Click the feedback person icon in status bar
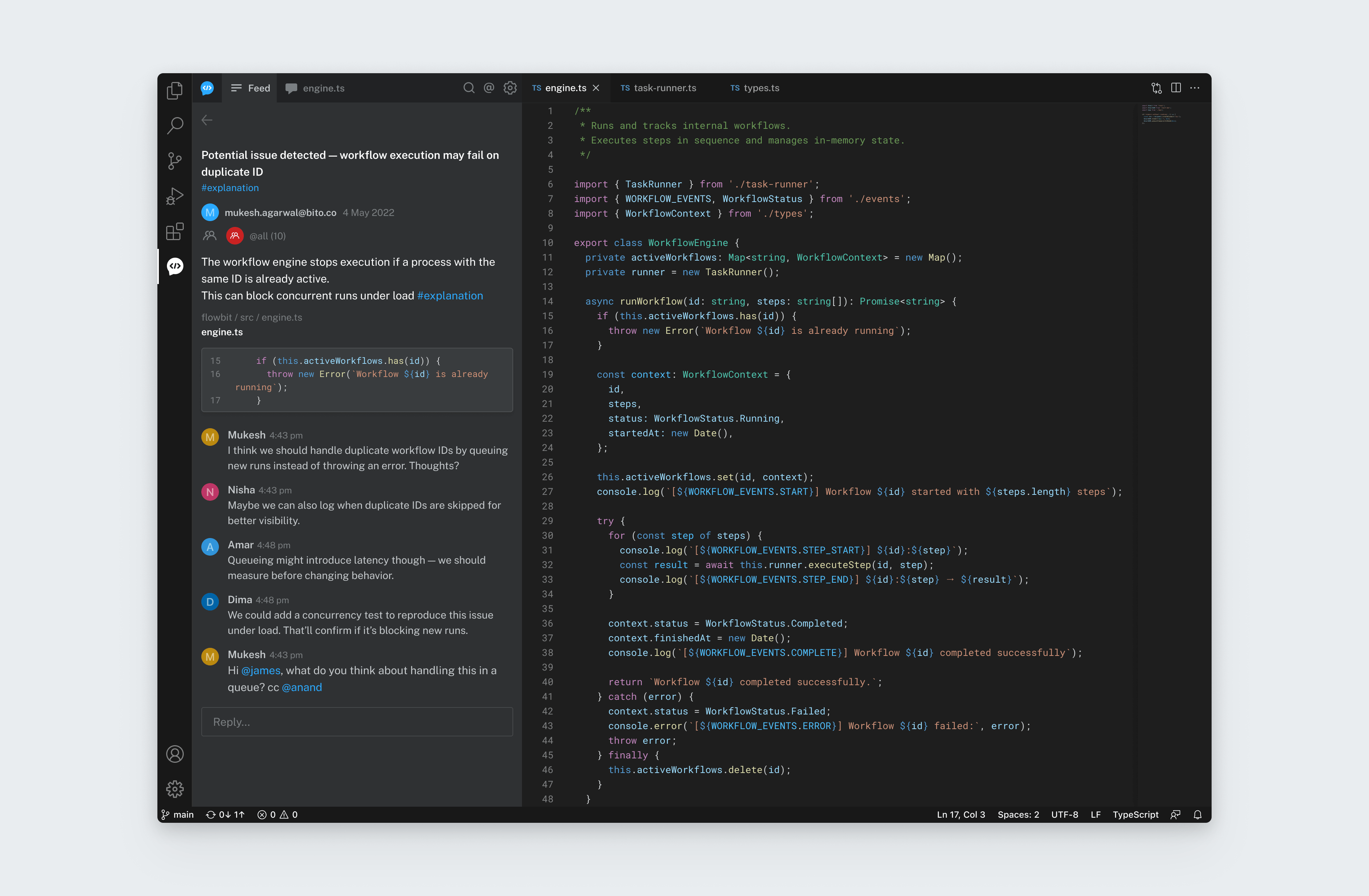Viewport: 1369px width, 896px height. [1175, 814]
